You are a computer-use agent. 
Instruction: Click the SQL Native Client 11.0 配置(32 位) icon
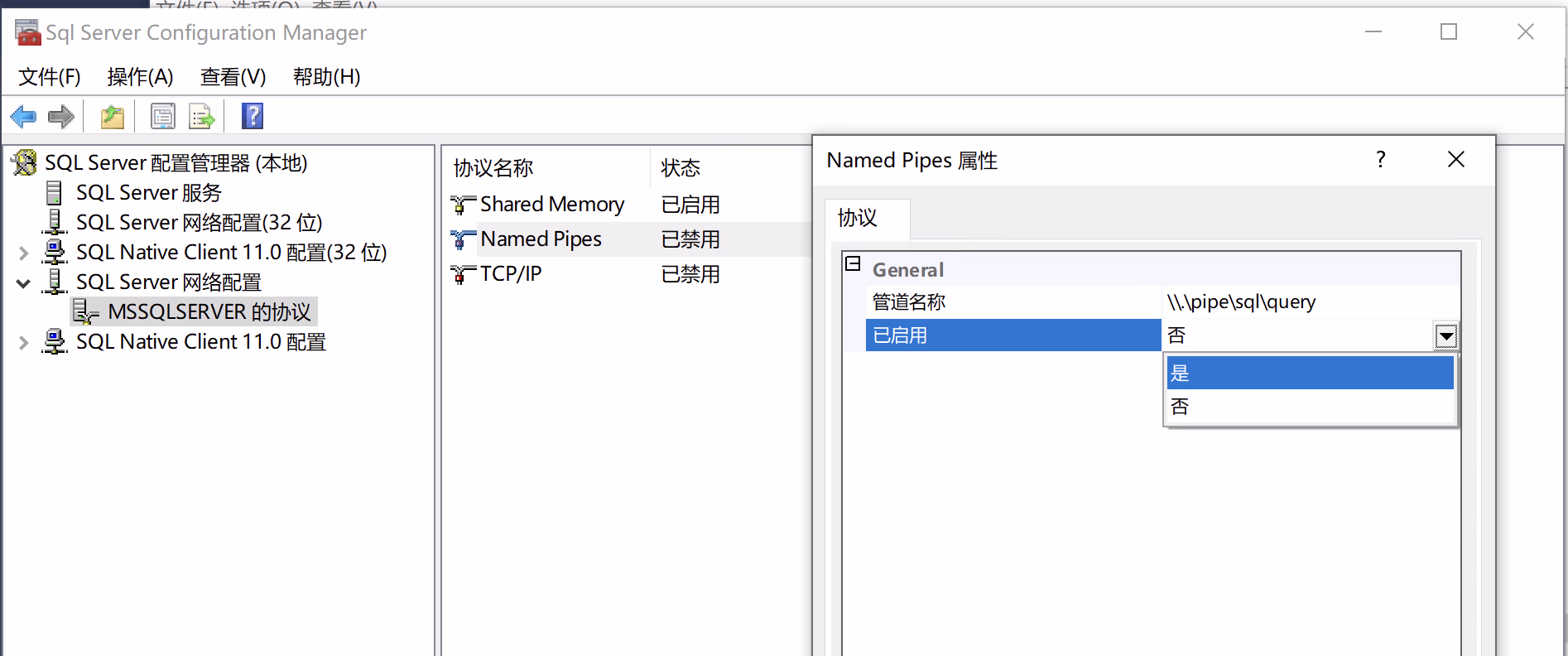(x=55, y=252)
